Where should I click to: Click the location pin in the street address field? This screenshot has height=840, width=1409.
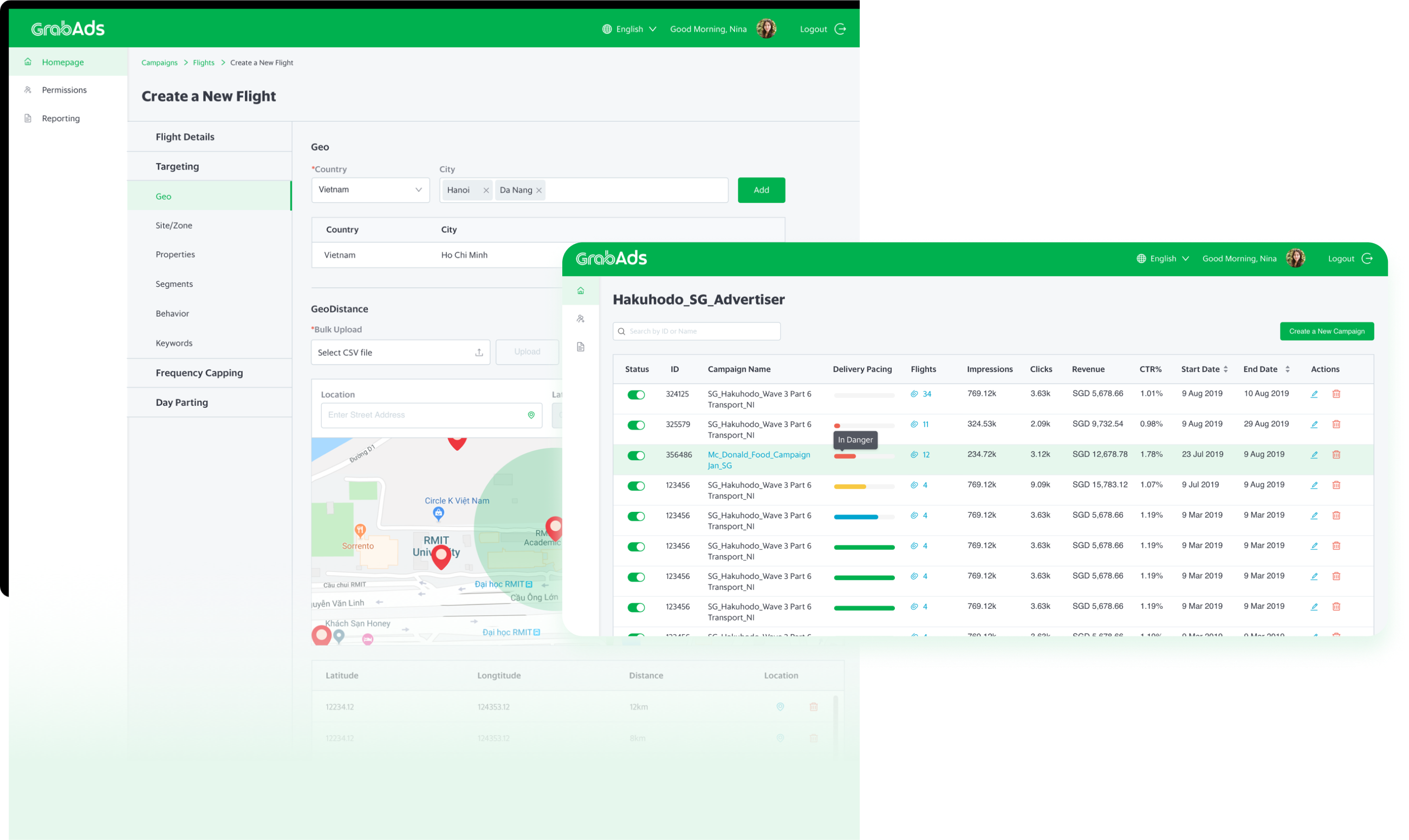click(531, 414)
